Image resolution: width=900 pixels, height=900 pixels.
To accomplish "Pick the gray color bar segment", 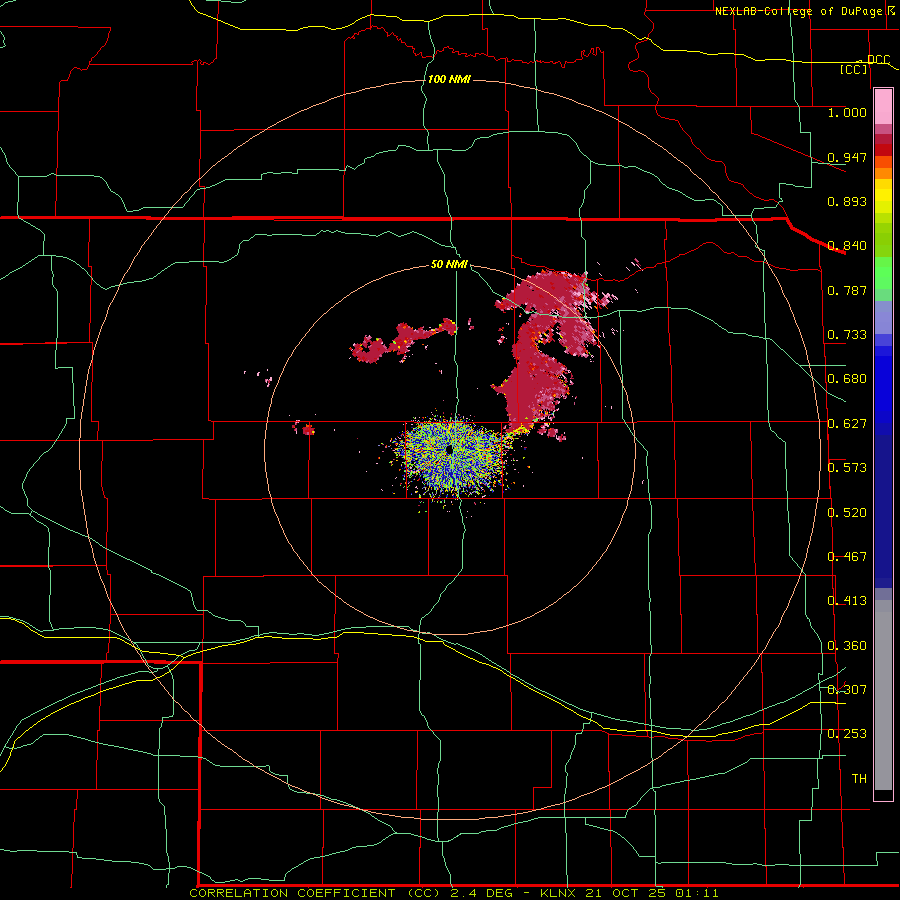I will (883, 695).
